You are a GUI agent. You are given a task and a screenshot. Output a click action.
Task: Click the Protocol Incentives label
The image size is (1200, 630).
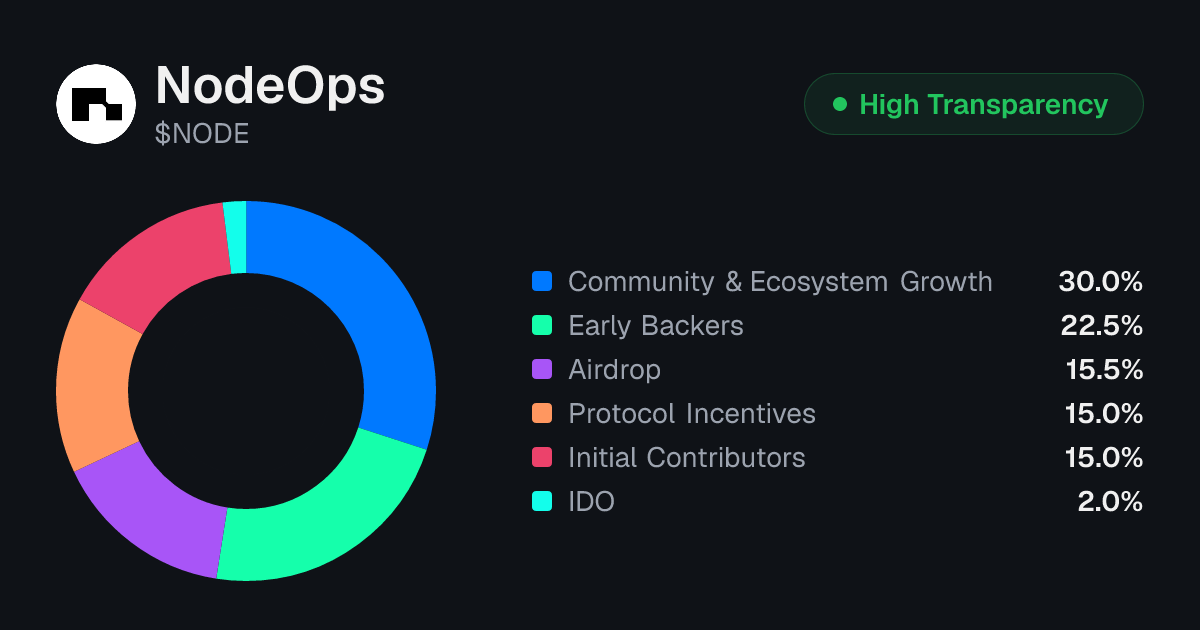click(692, 414)
